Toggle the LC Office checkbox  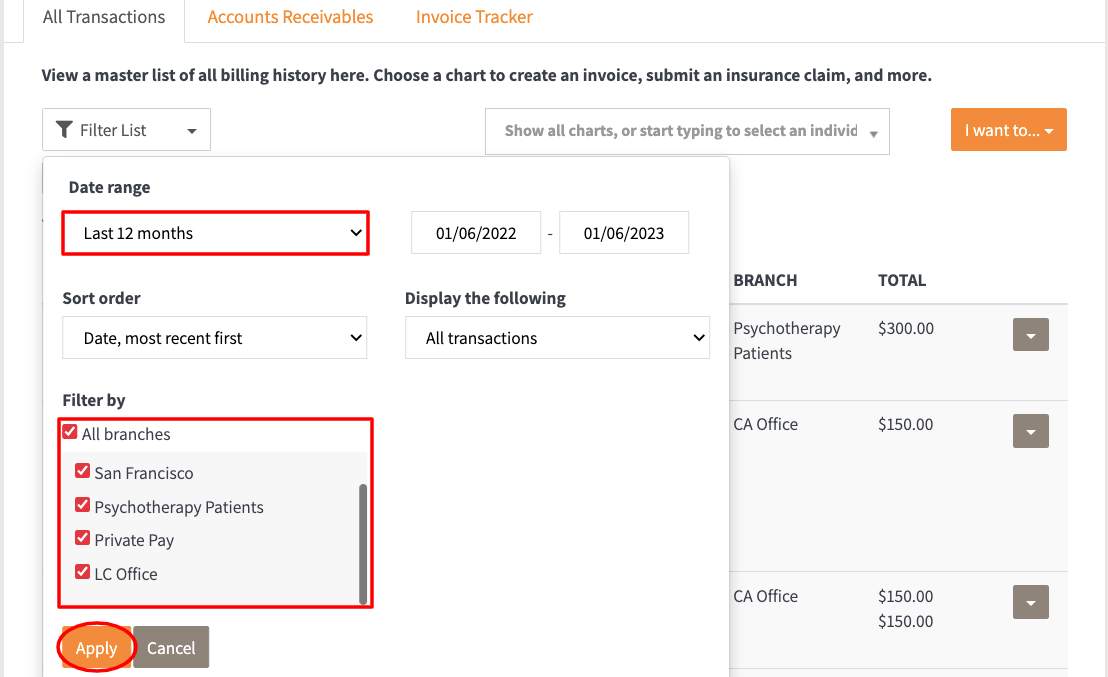point(83,572)
